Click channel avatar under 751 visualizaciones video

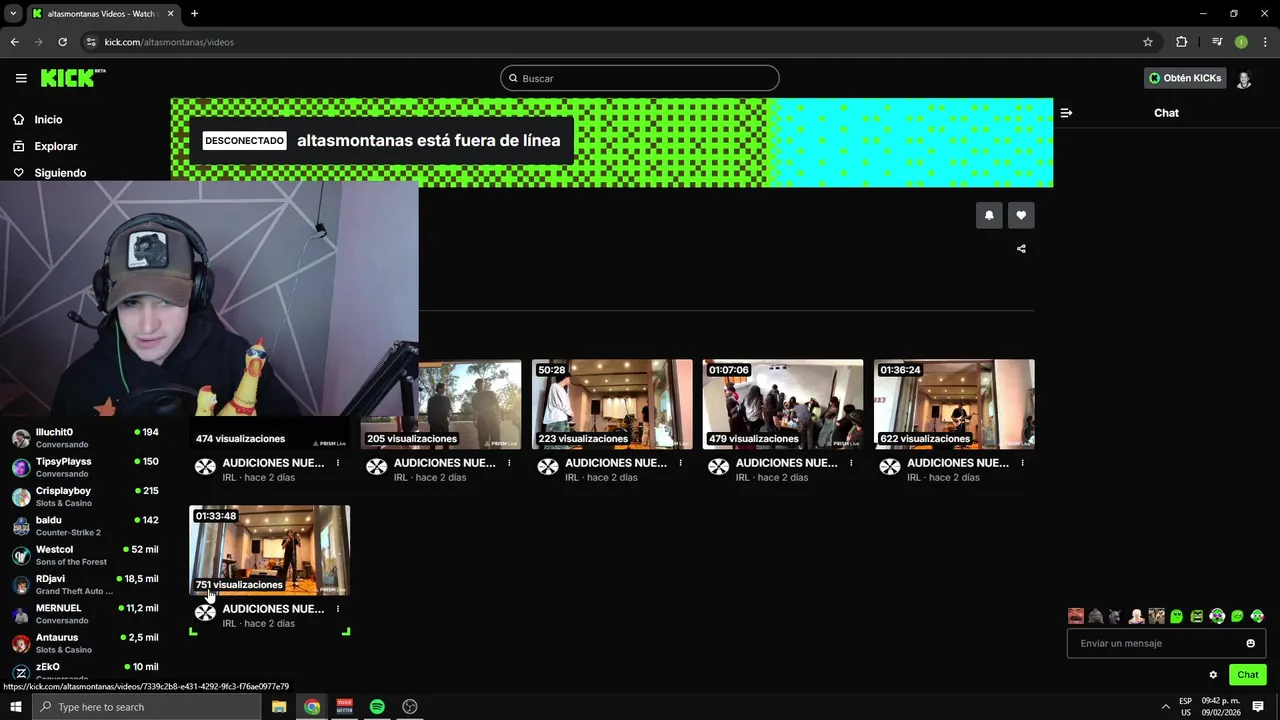tap(205, 613)
